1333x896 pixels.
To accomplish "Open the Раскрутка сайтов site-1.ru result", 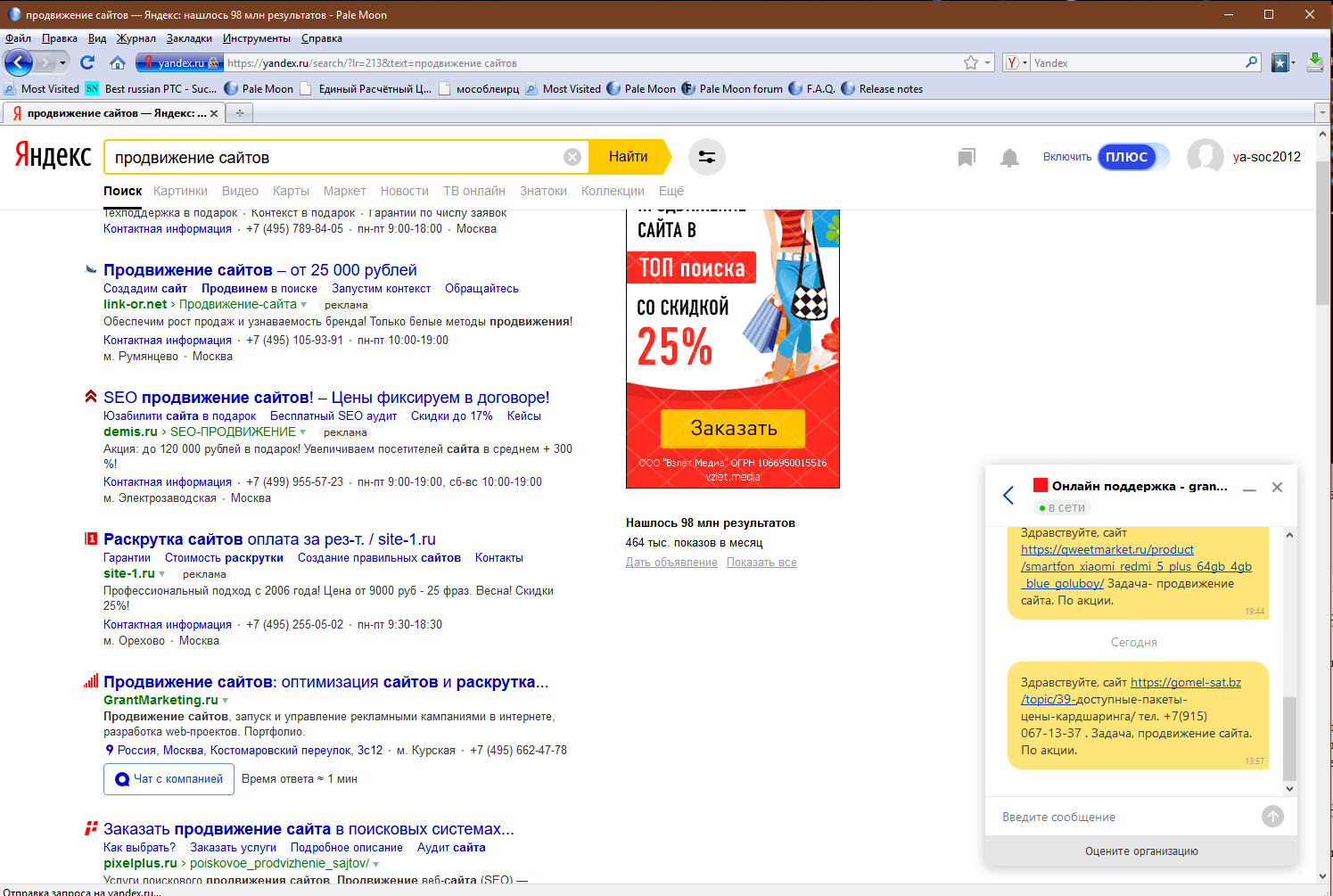I will pos(269,539).
